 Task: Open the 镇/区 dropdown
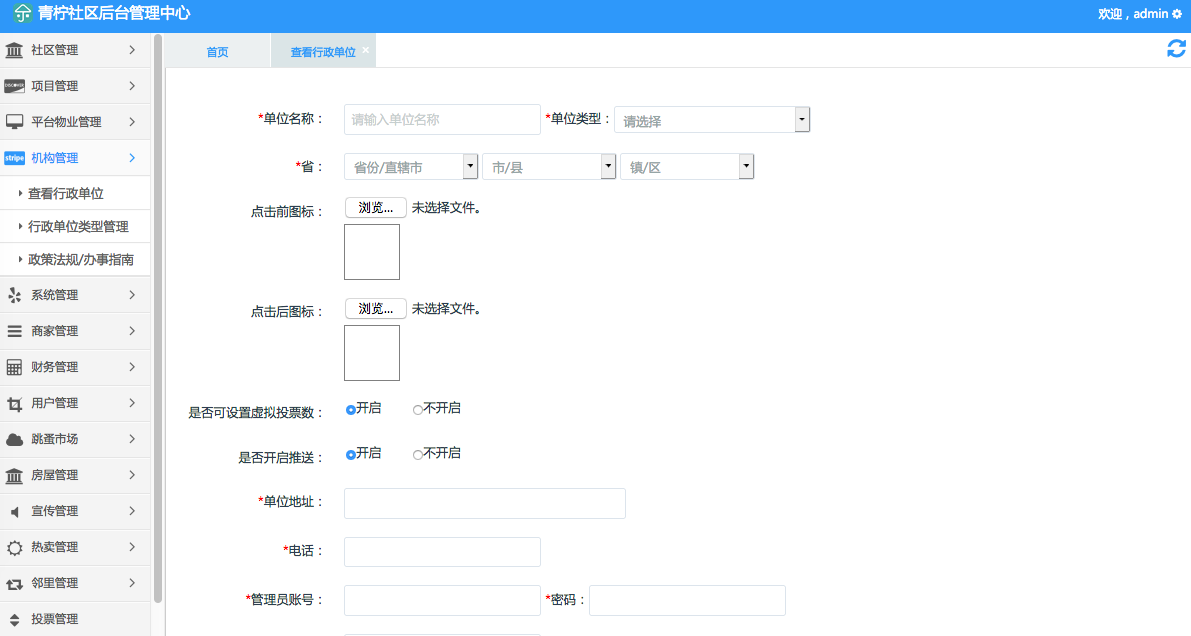click(687, 166)
